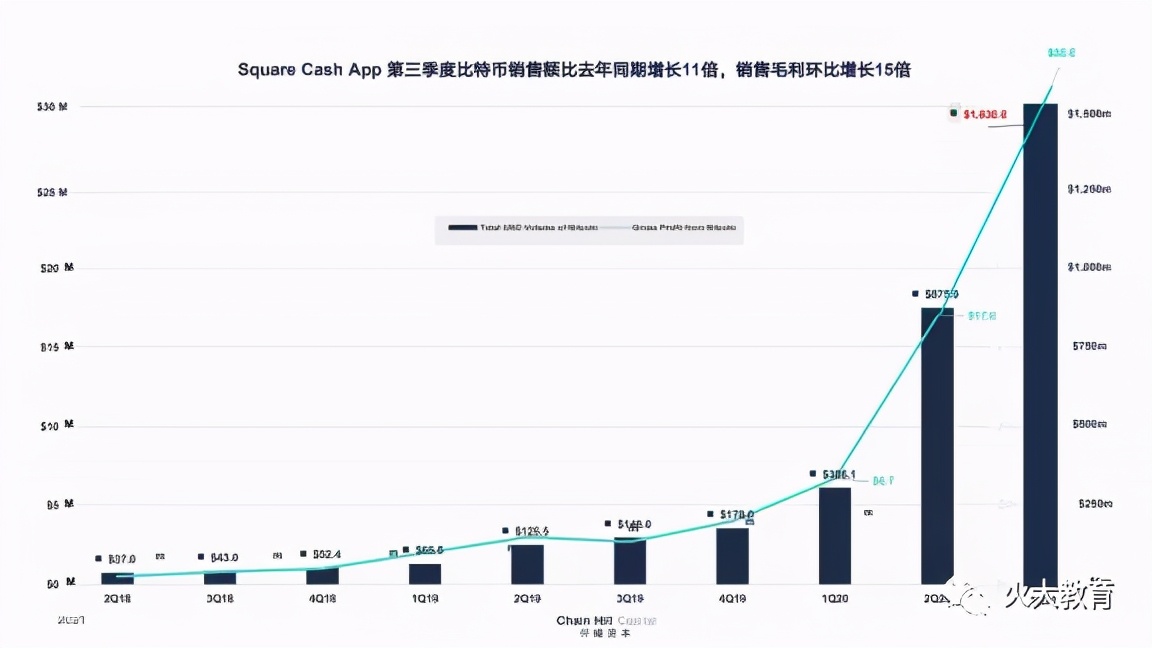Click the $178.0 data label above 4Q19 bar
The width and height of the screenshot is (1152, 648).
pos(737,515)
